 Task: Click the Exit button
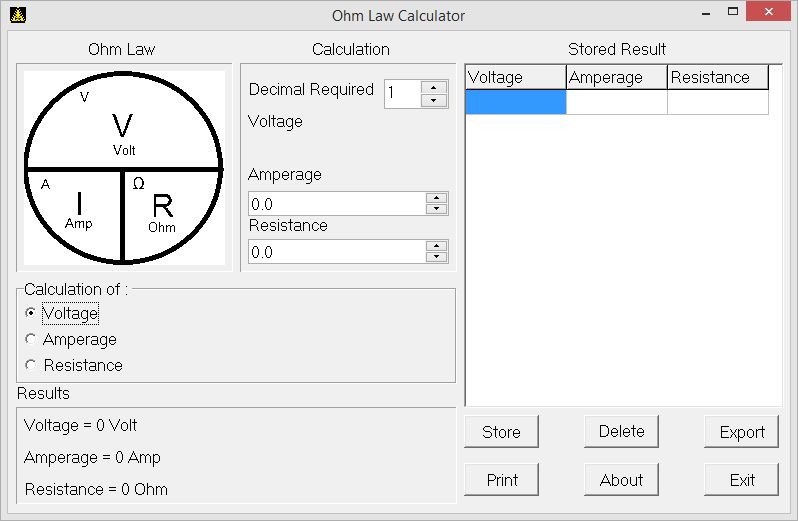742,479
